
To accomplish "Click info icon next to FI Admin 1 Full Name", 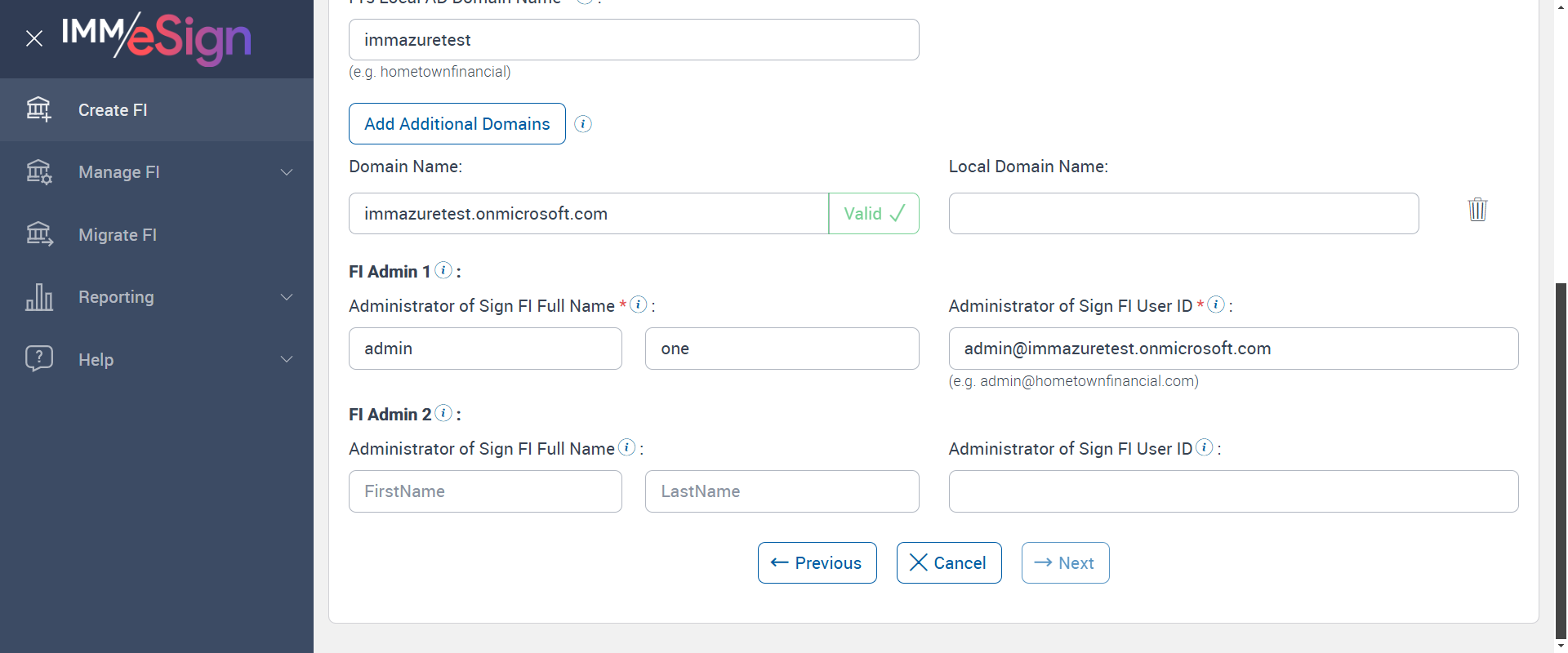I will tap(639, 304).
